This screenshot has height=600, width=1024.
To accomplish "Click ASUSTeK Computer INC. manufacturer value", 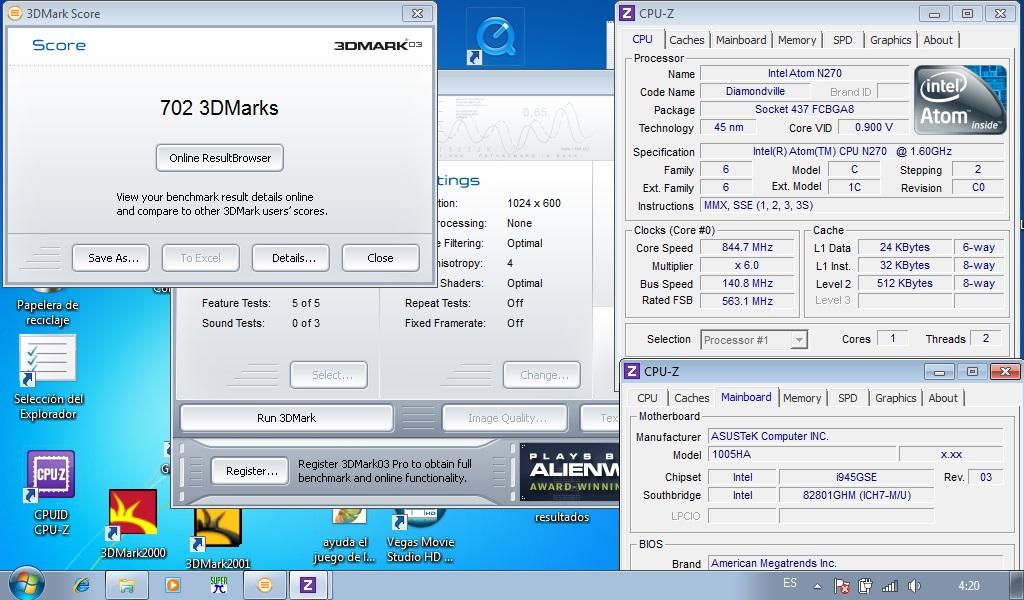I will (x=856, y=436).
